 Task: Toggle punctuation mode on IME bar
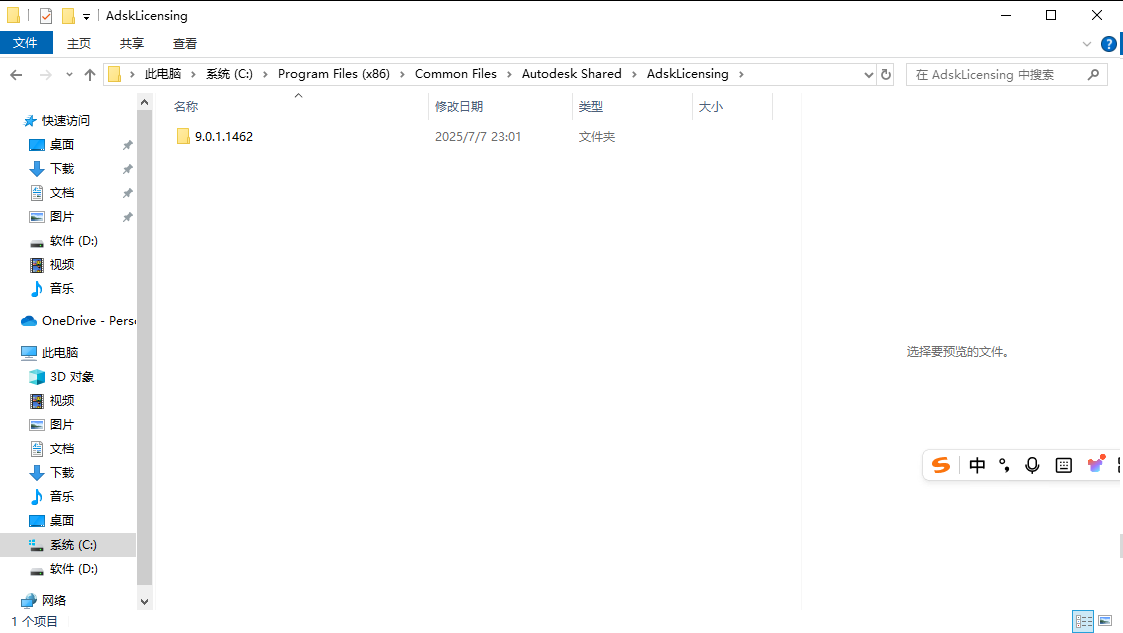tap(1004, 465)
